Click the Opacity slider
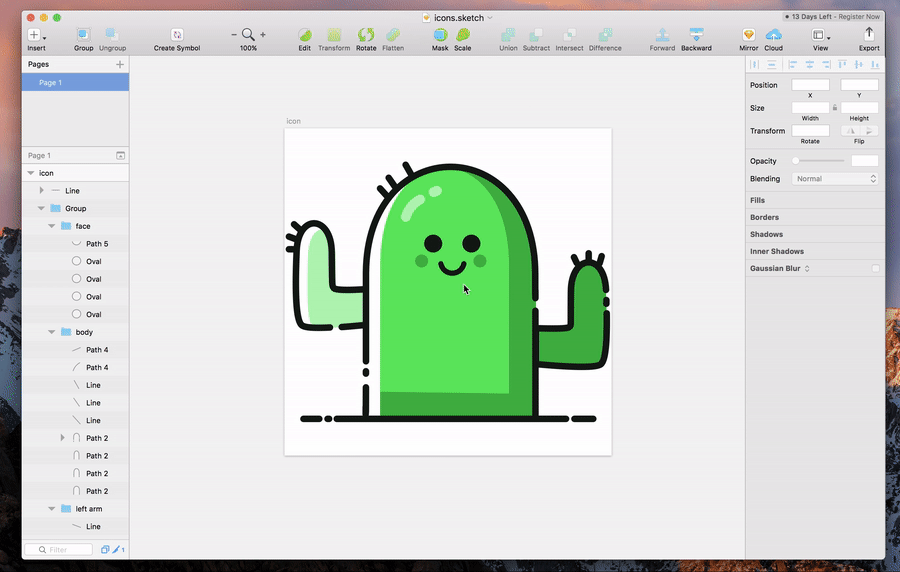The height and width of the screenshot is (572, 900). point(820,161)
